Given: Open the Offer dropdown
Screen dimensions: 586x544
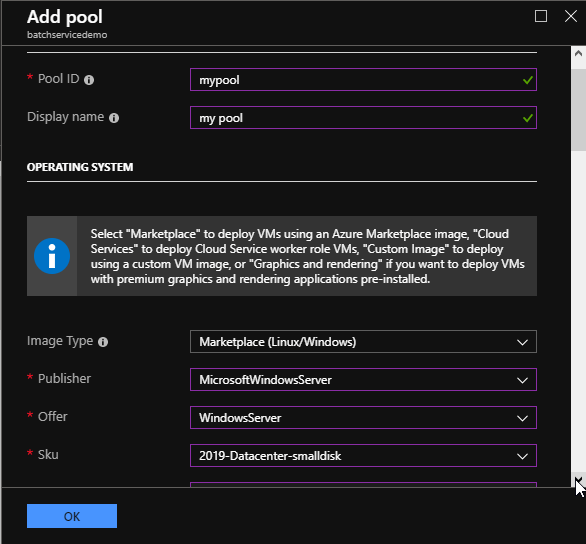Looking at the screenshot, I should pos(363,417).
